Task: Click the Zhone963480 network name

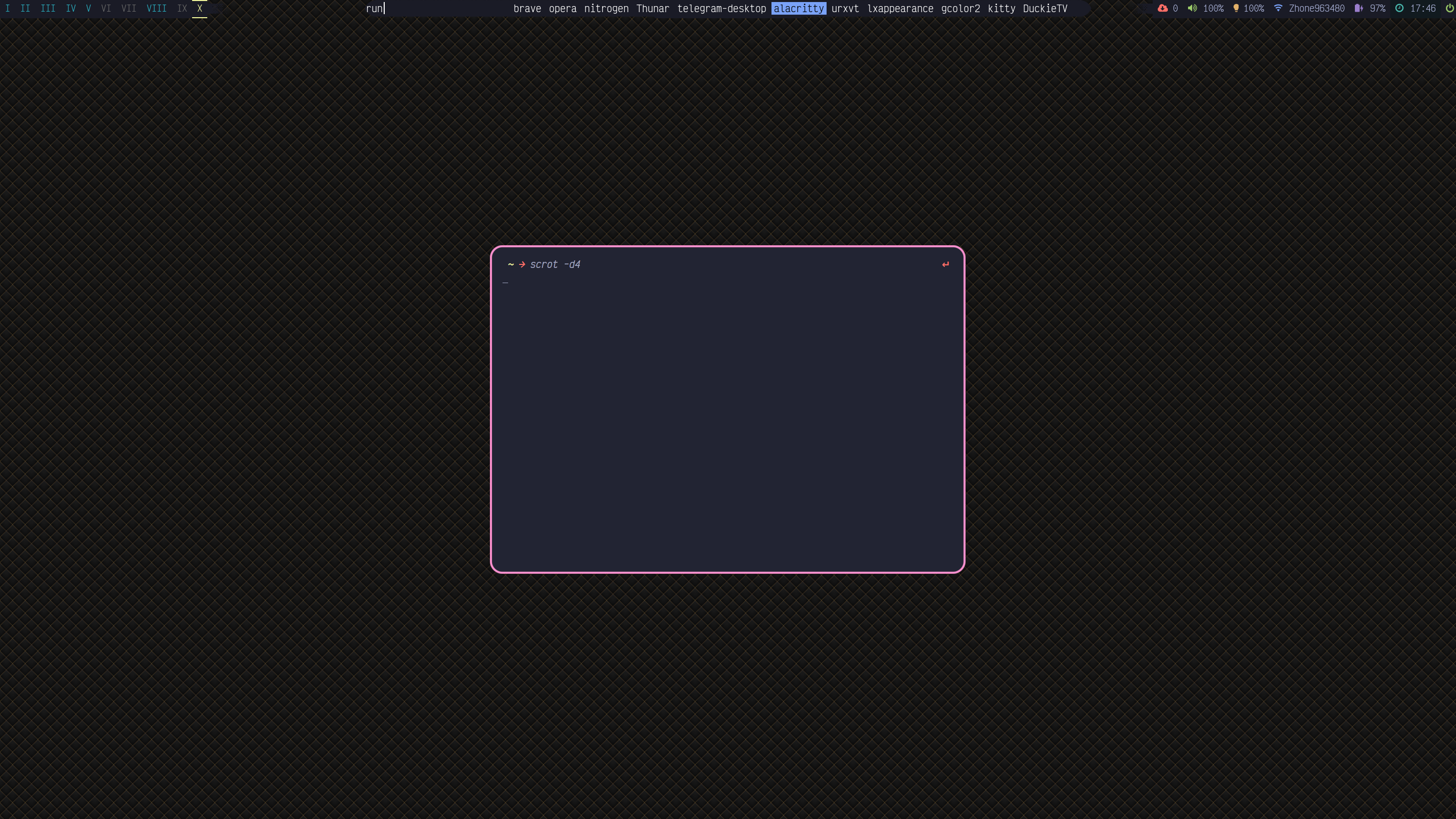Action: pyautogui.click(x=1316, y=9)
